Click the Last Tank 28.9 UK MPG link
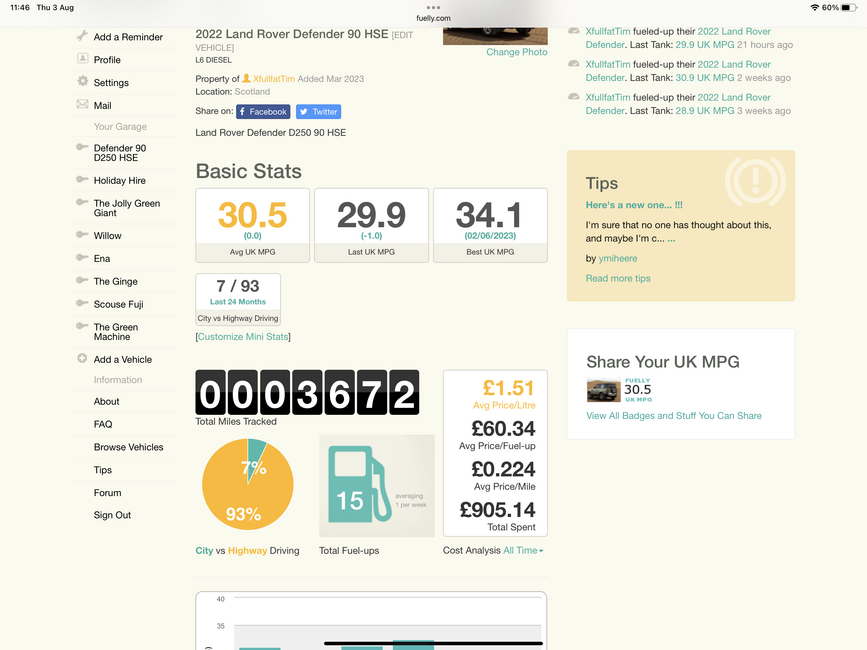The height and width of the screenshot is (650, 867). [x=705, y=111]
